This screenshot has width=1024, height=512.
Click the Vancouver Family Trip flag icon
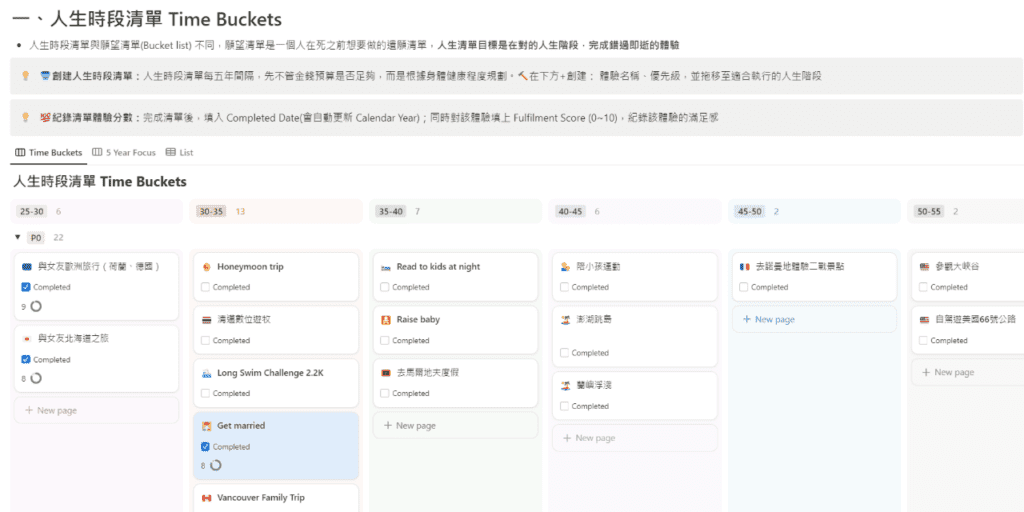(206, 498)
